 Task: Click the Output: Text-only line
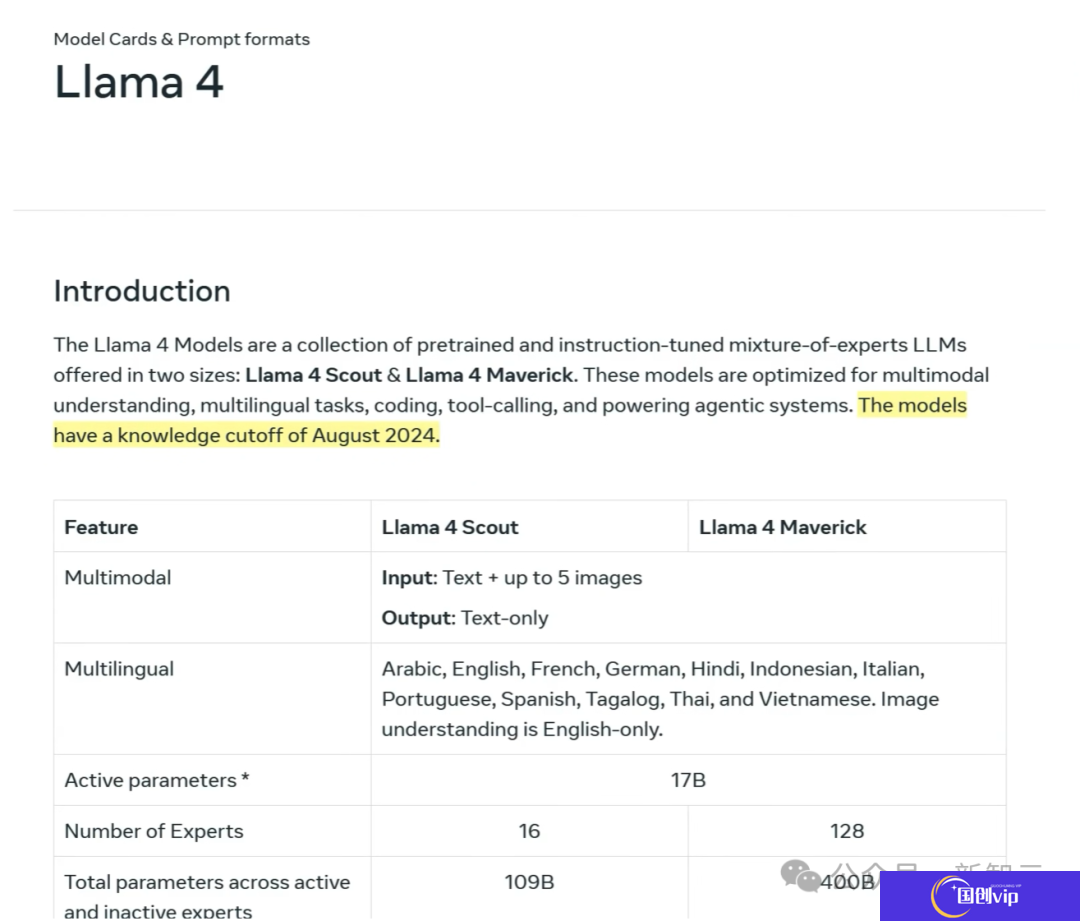point(465,618)
